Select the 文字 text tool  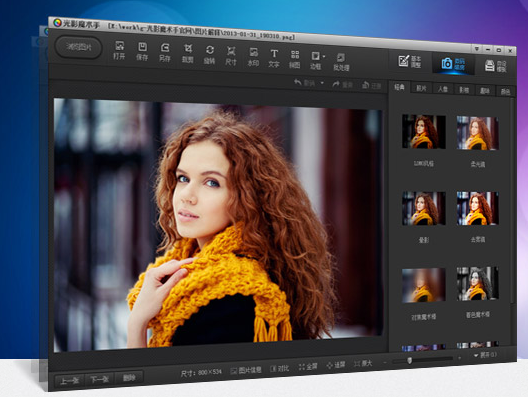pos(274,58)
